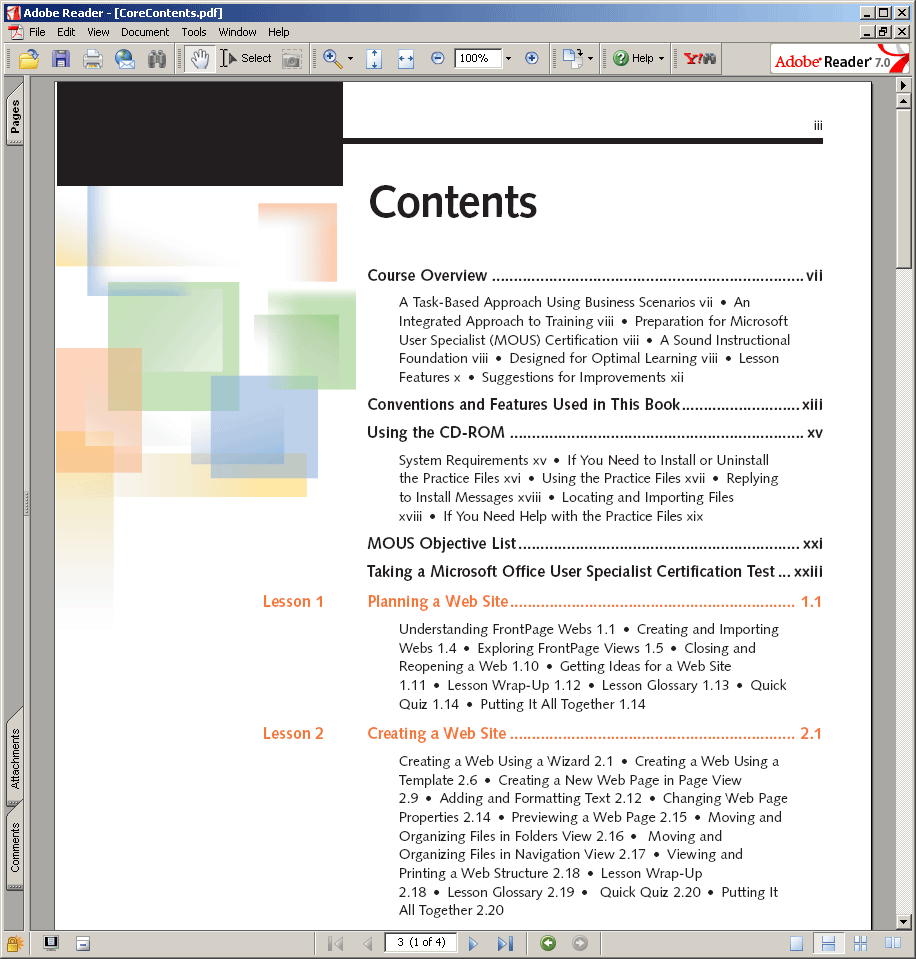The height and width of the screenshot is (959, 916).
Task: Click the page number field 3 (1 of 4)
Action: [421, 942]
